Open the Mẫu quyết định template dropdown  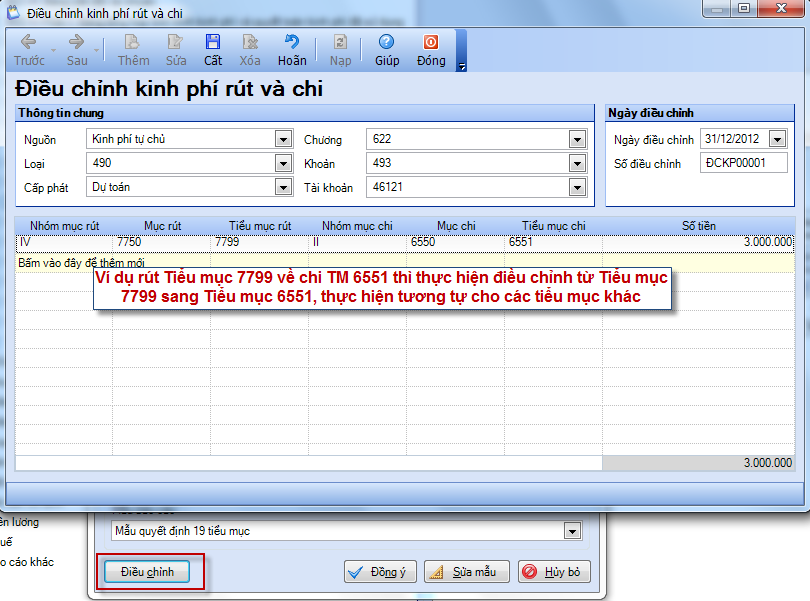click(x=572, y=530)
